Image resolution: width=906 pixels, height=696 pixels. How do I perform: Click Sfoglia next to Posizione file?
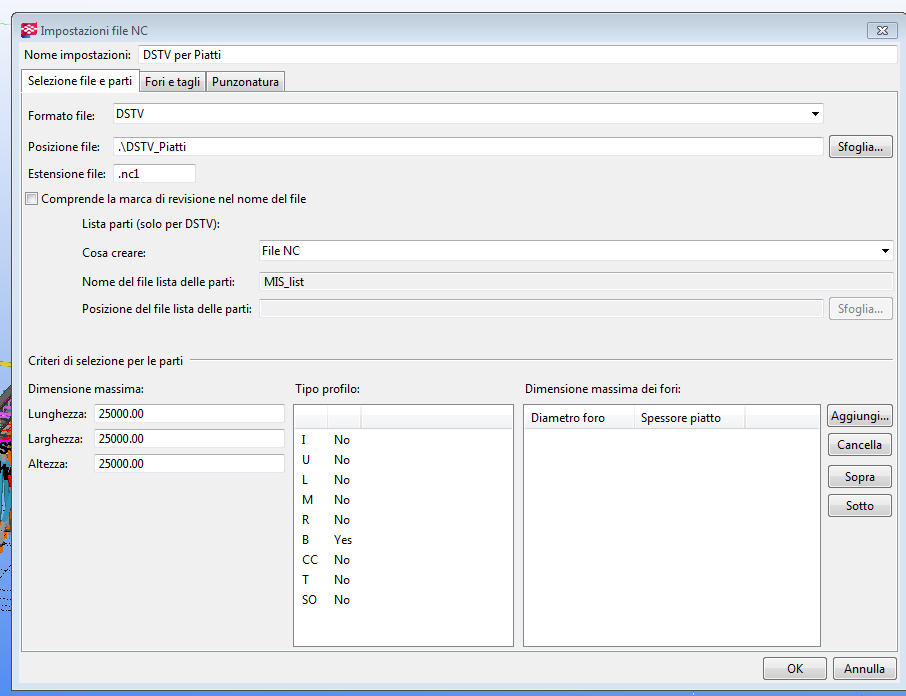pyautogui.click(x=859, y=147)
